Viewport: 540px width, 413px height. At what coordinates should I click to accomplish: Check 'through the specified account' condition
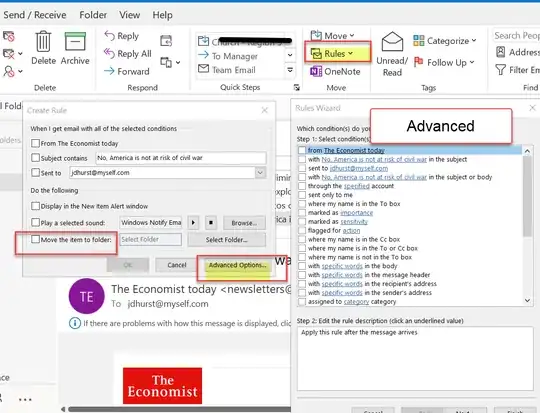click(302, 186)
